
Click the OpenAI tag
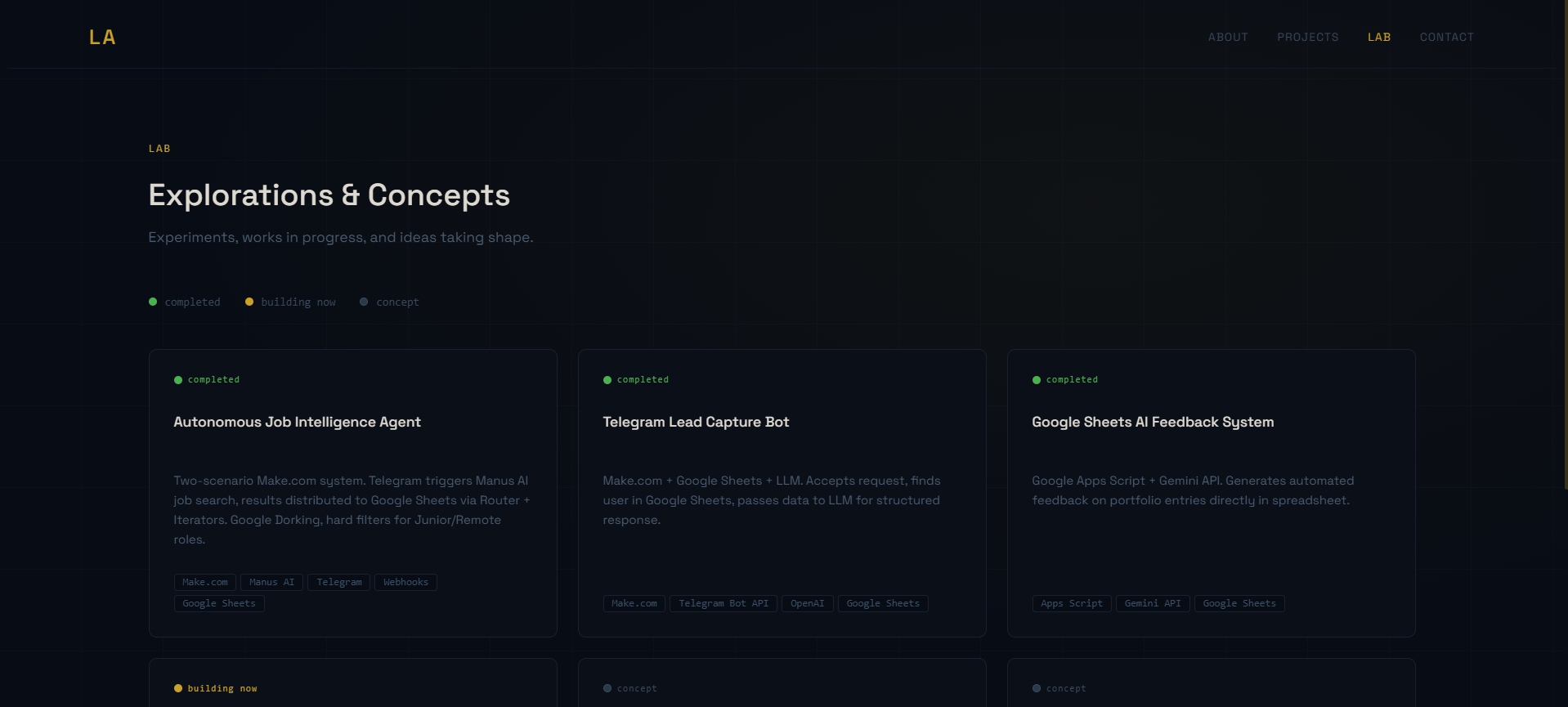coord(808,603)
